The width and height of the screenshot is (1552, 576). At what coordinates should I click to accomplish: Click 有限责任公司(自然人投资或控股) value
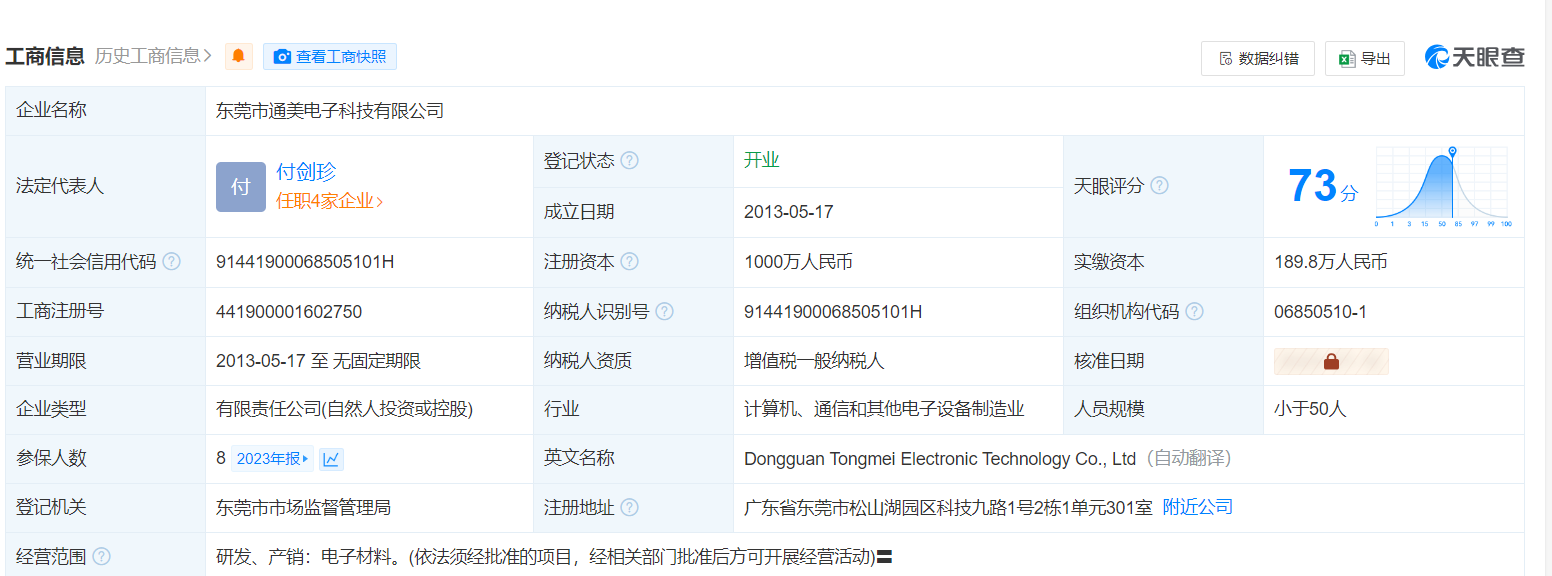[345, 409]
